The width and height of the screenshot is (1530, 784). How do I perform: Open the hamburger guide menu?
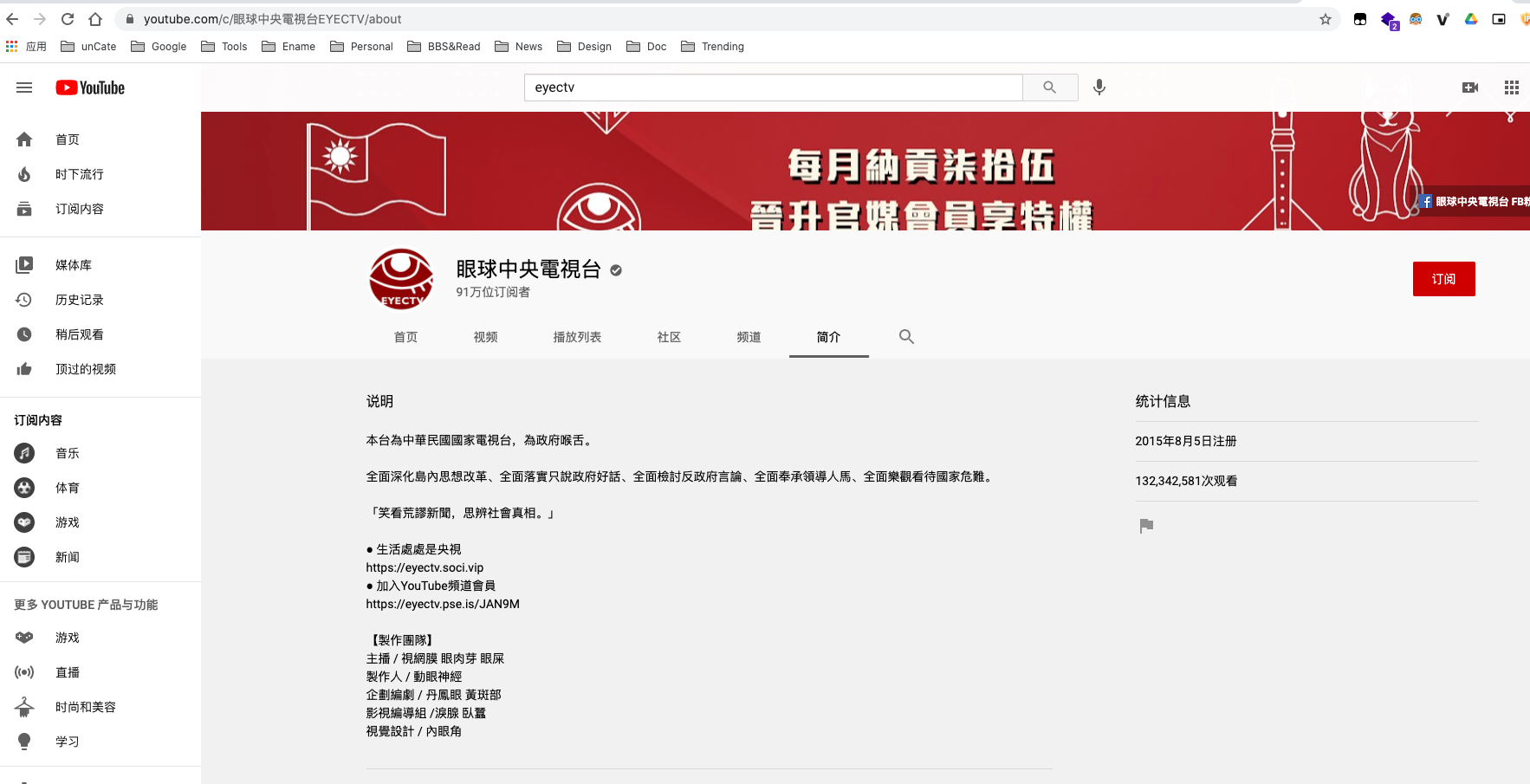click(24, 87)
